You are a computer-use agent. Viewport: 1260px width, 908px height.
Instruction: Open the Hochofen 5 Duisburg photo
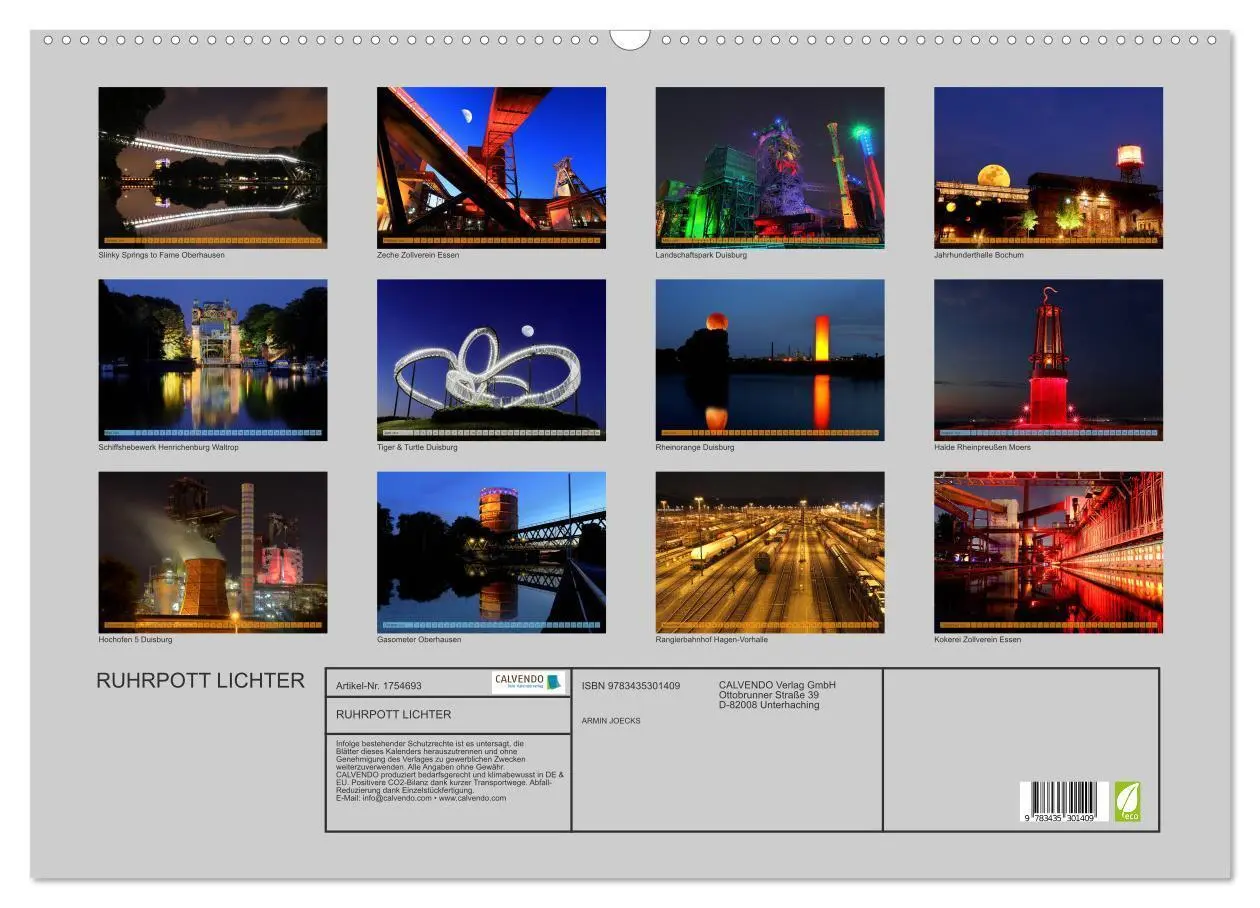213,552
